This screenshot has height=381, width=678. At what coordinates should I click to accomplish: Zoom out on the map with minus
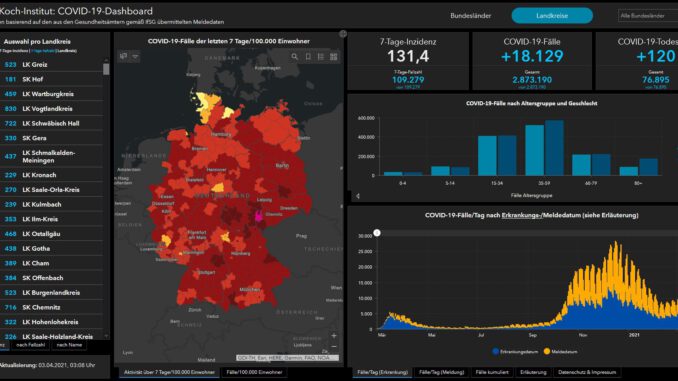pos(334,347)
